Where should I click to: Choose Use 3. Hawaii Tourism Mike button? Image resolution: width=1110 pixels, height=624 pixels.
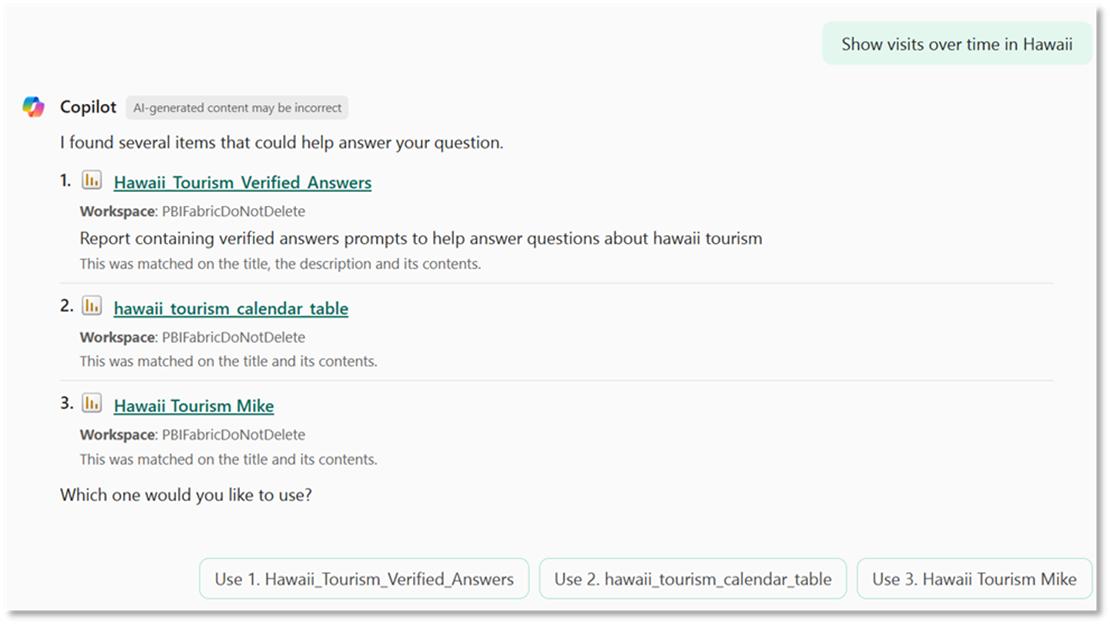pos(974,579)
